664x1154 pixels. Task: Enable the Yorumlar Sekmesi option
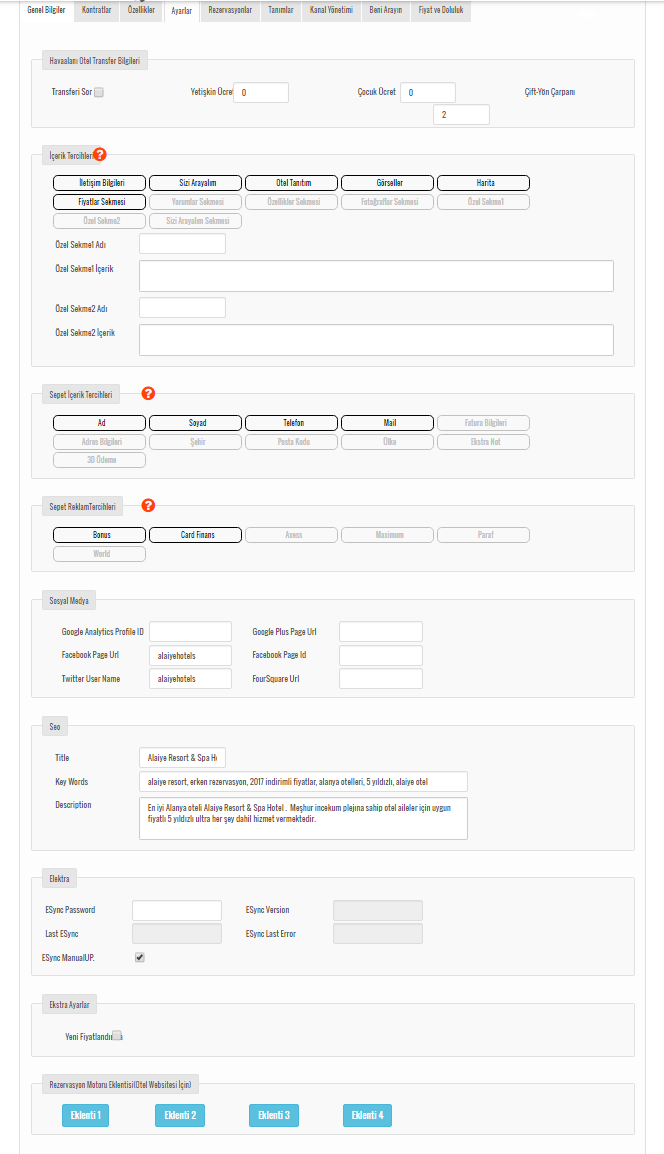coord(195,202)
